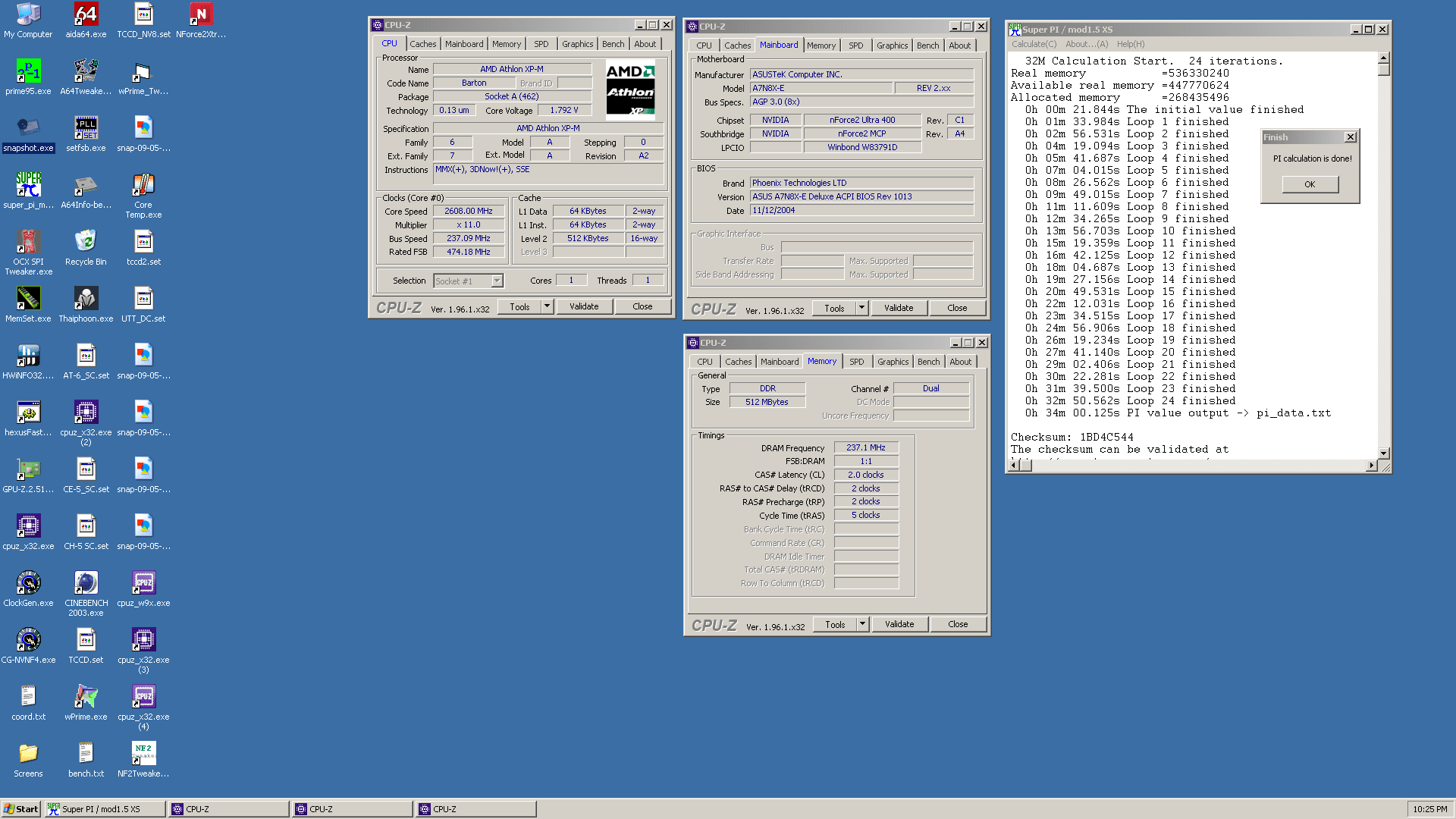The width and height of the screenshot is (1456, 819).
Task: Open Help(H) menu in Super PI
Action: click(1131, 44)
